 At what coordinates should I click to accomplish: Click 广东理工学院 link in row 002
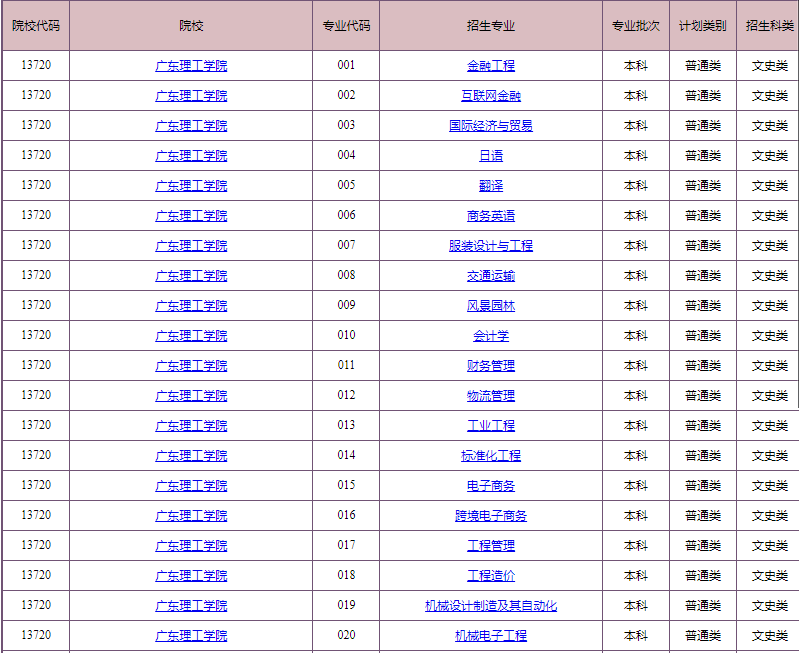pos(191,96)
